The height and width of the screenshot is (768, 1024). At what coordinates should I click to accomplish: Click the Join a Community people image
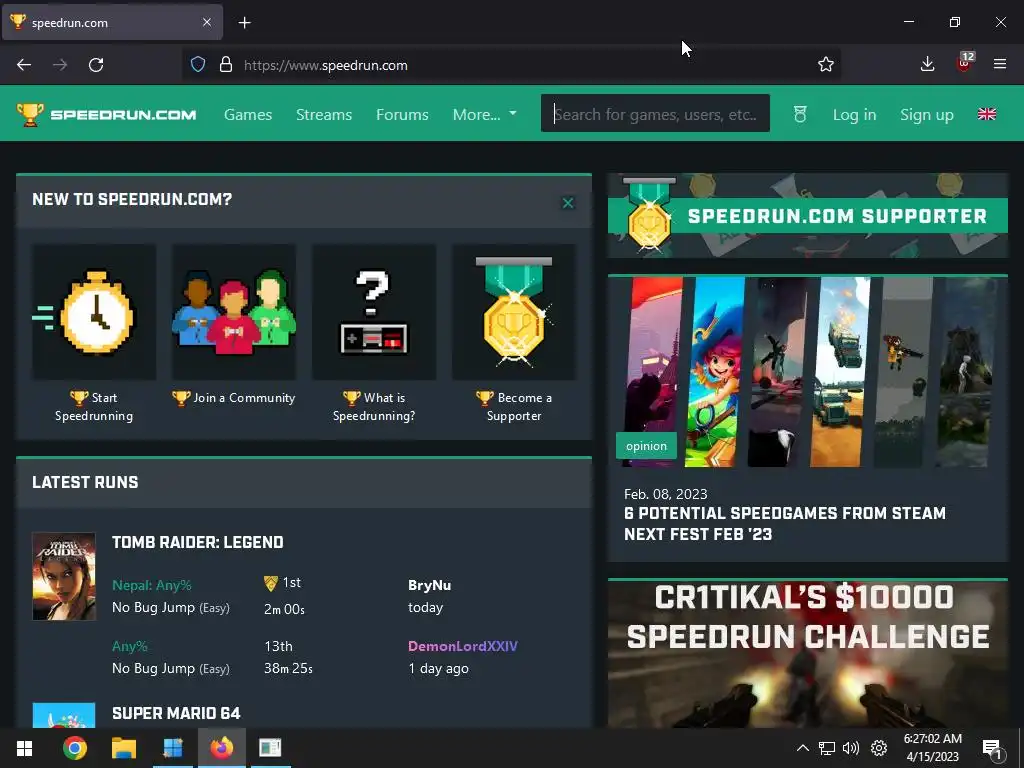click(x=234, y=312)
